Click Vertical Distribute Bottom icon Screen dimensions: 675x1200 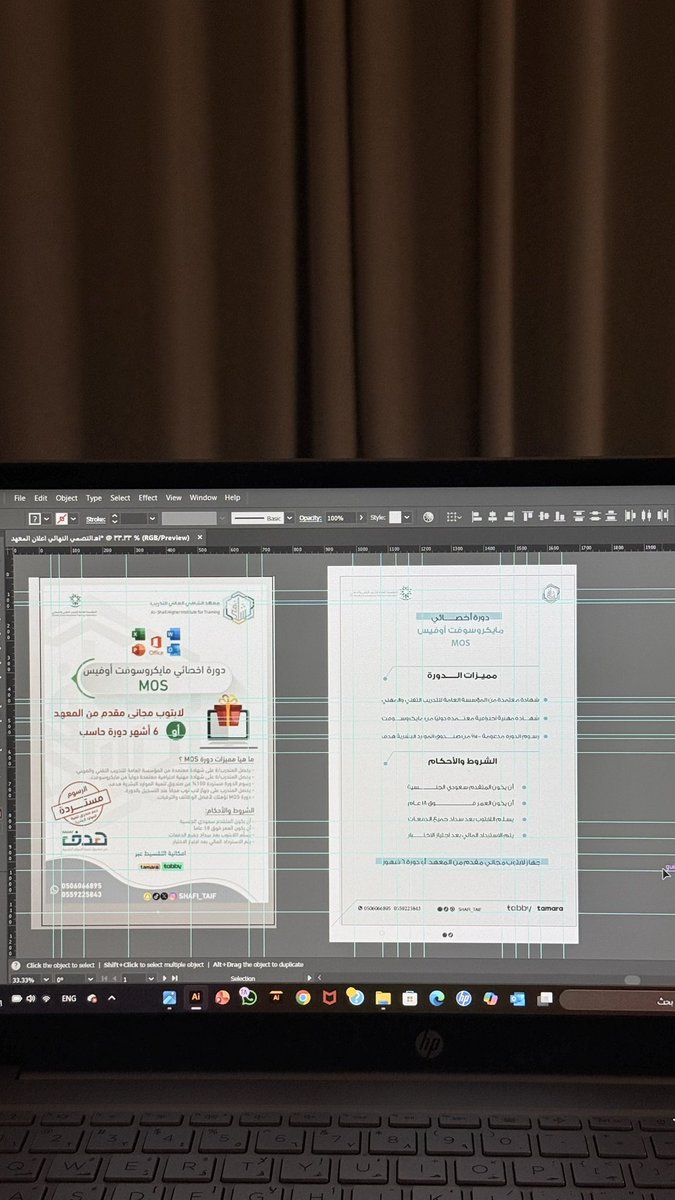[610, 517]
